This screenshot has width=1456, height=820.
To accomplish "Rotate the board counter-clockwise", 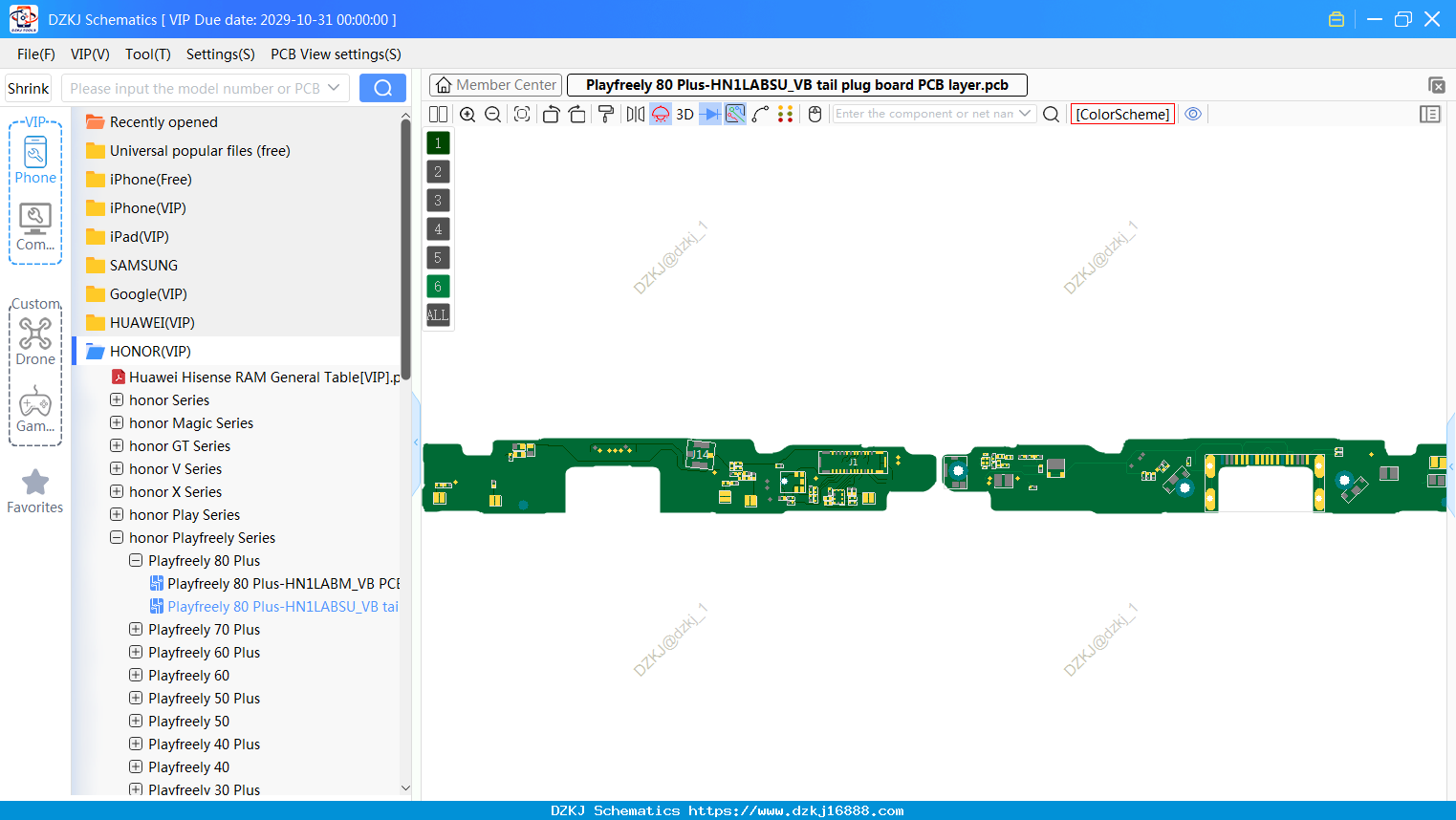I will pyautogui.click(x=551, y=114).
